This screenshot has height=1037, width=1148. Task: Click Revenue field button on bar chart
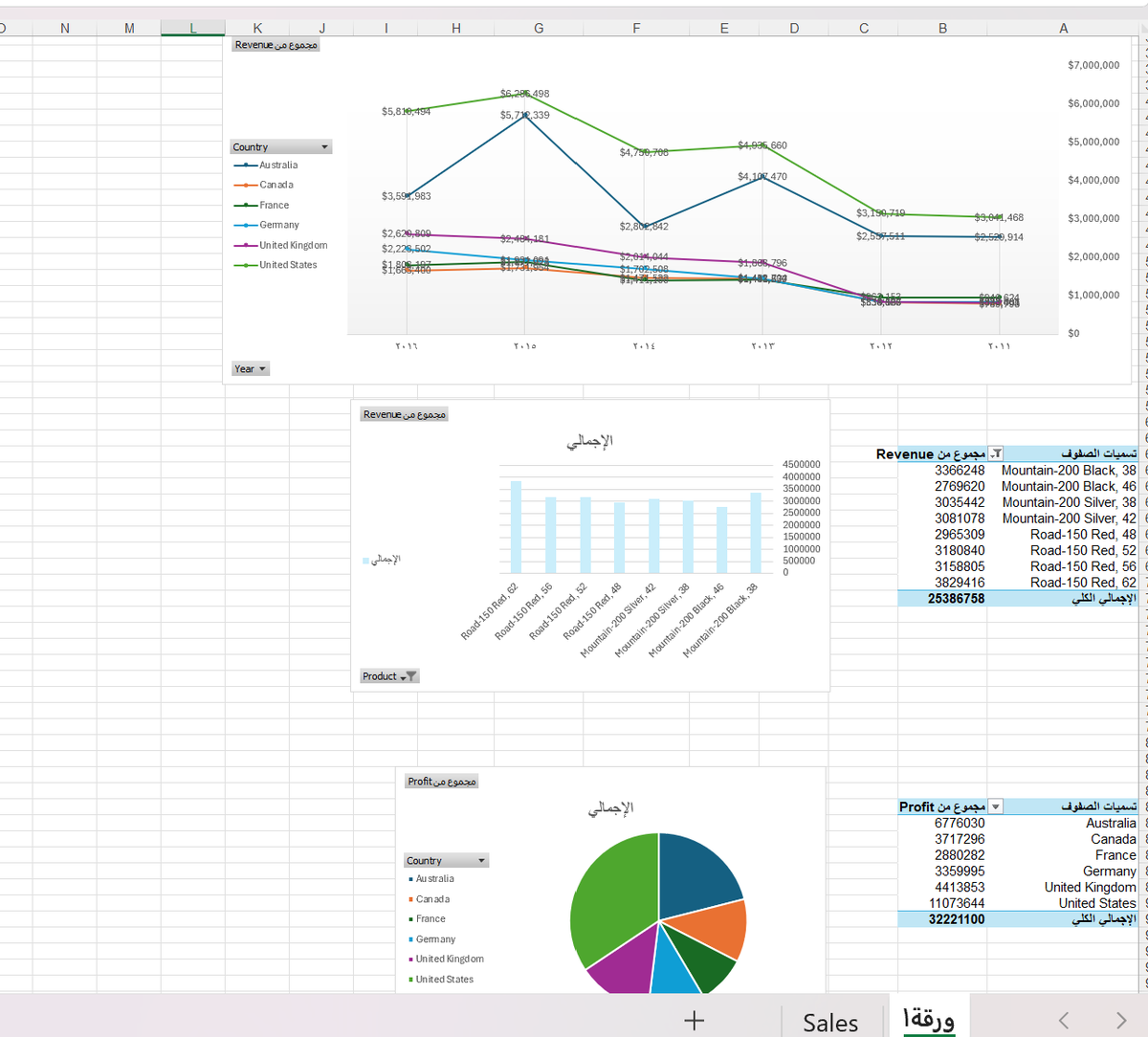tap(404, 414)
